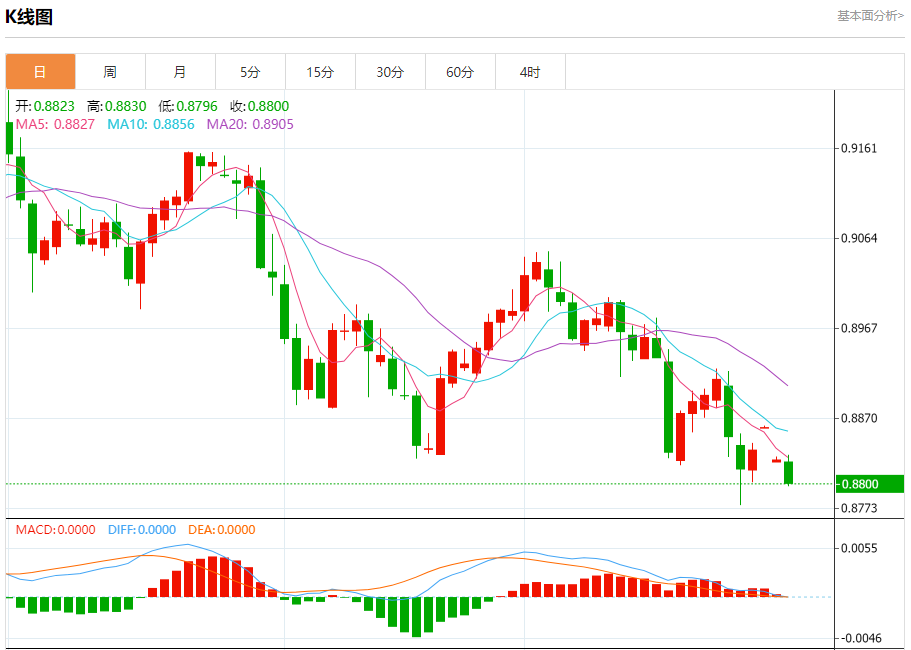Open the 15分 interval tab

click(320, 71)
